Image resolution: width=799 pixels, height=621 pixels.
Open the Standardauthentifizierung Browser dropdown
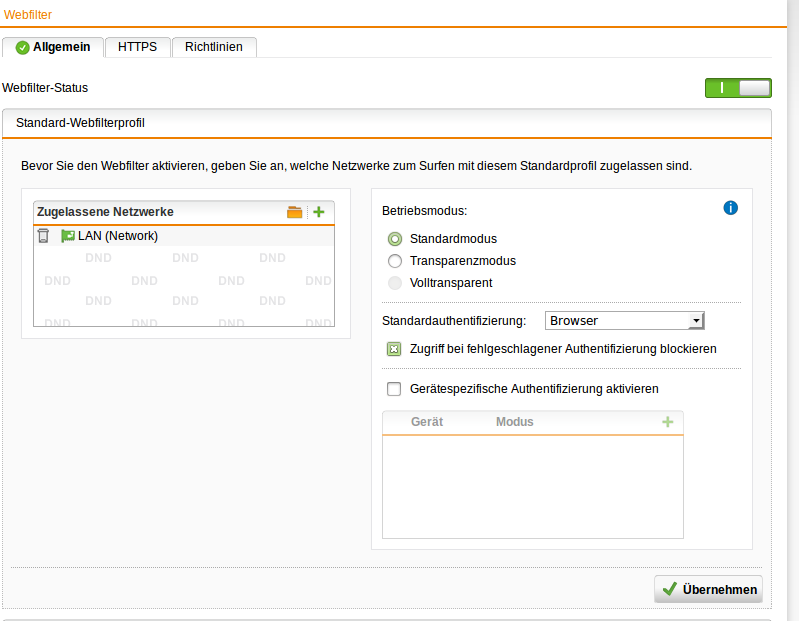pyautogui.click(x=625, y=321)
